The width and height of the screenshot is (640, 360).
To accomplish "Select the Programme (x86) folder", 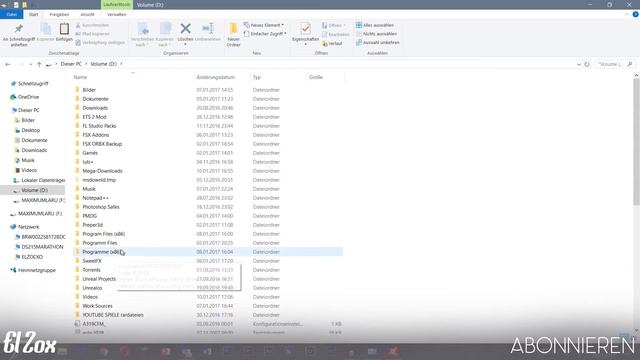I will pos(208,252).
